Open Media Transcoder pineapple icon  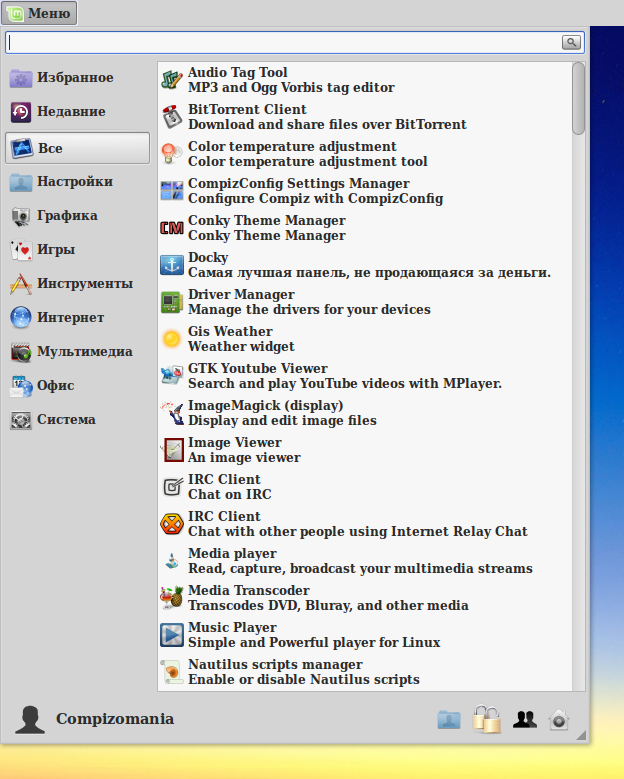tap(172, 598)
